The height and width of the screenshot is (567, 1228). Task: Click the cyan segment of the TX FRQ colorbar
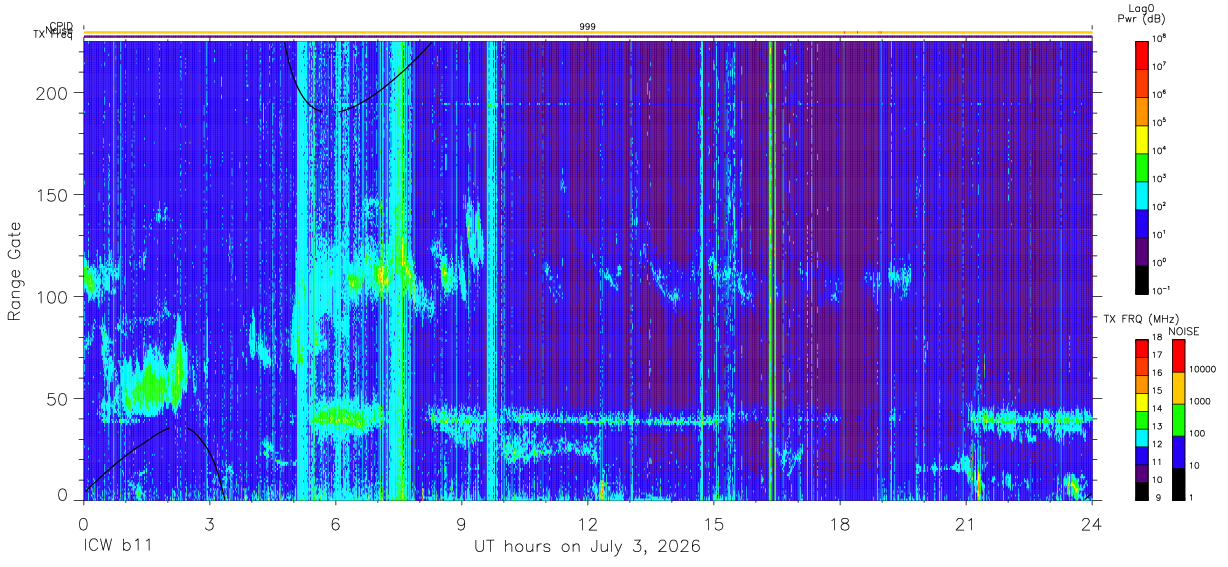click(x=1142, y=437)
